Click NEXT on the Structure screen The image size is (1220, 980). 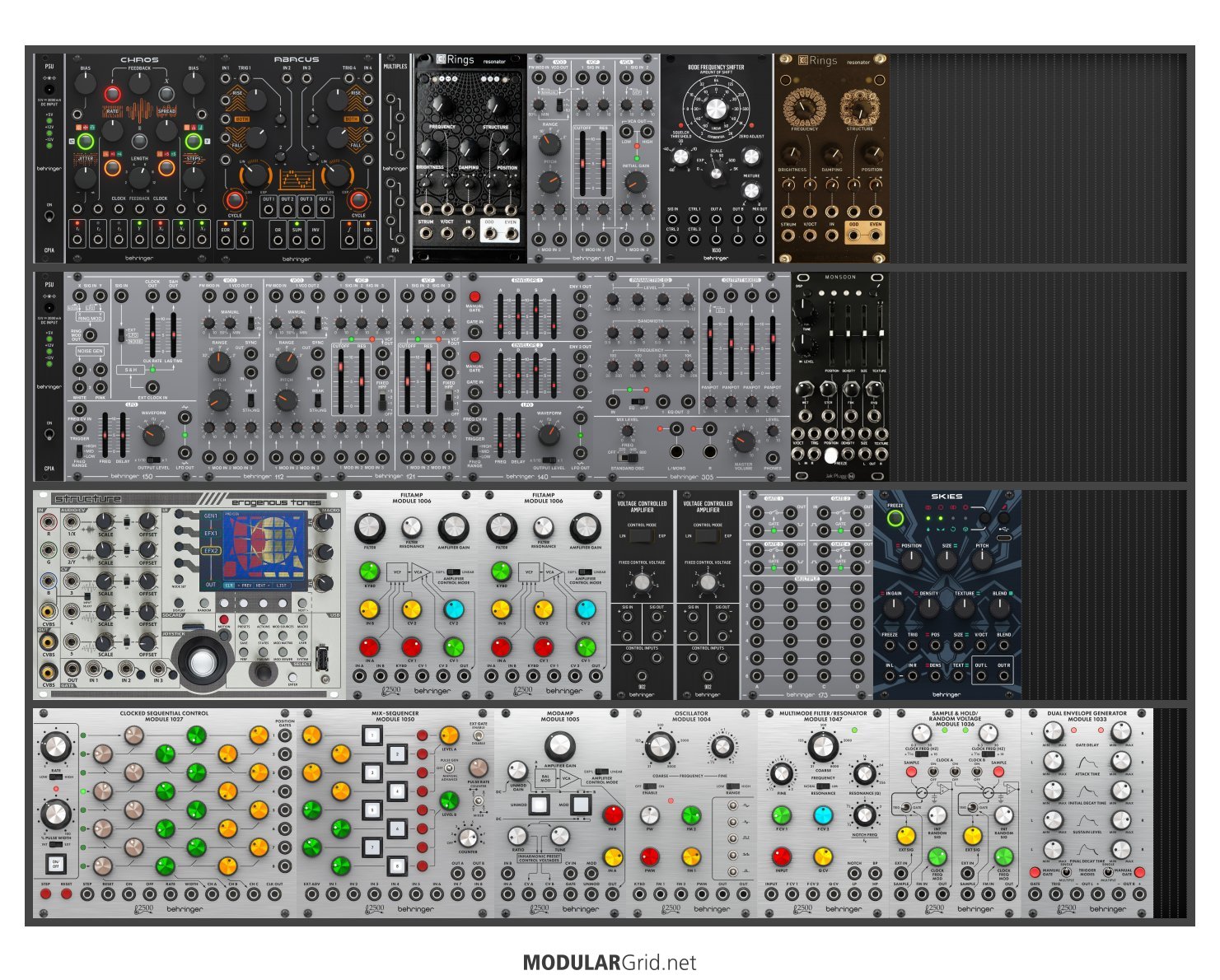(263, 585)
